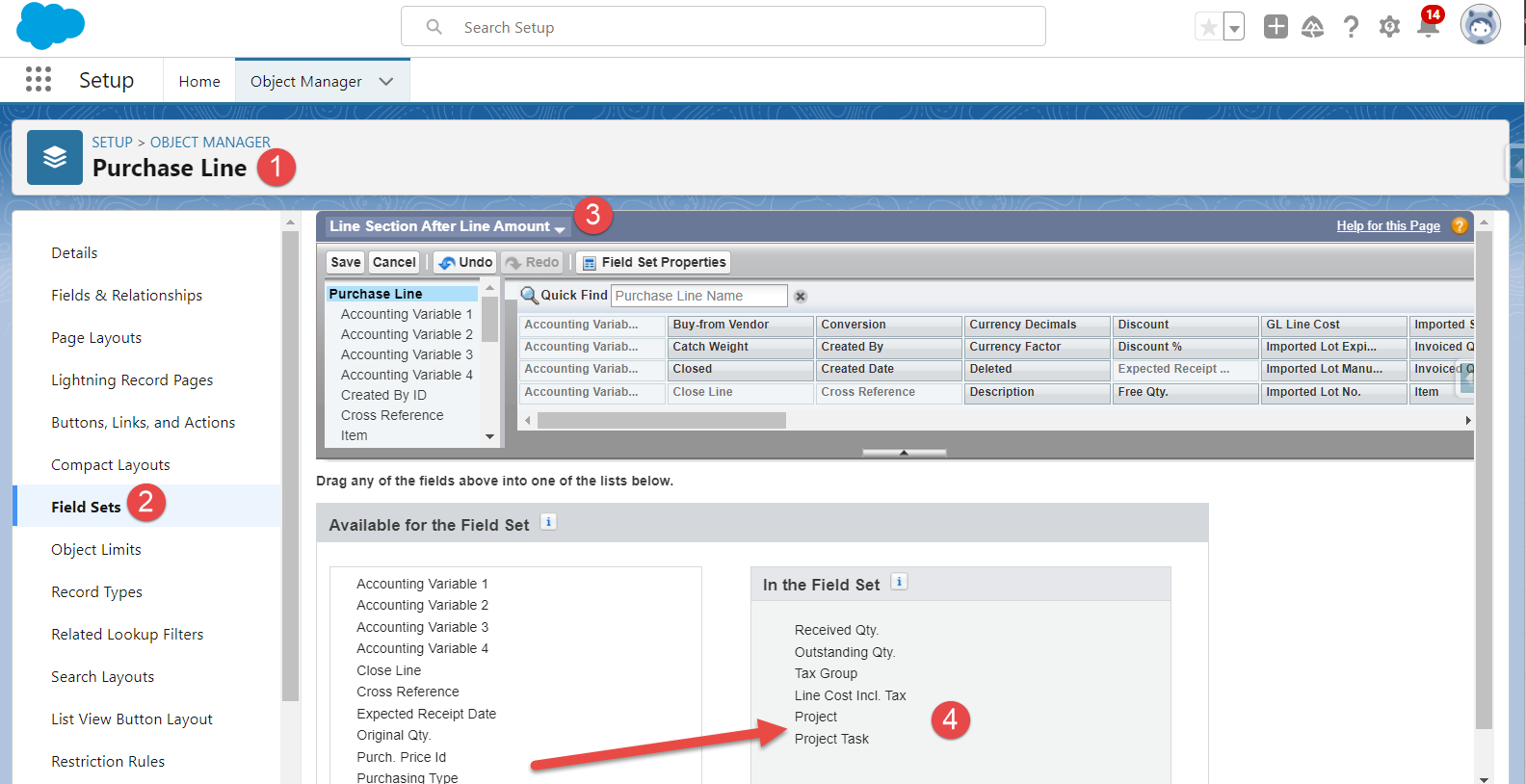Open Lightning Record Pages
The width and height of the screenshot is (1526, 784).
pos(132,380)
